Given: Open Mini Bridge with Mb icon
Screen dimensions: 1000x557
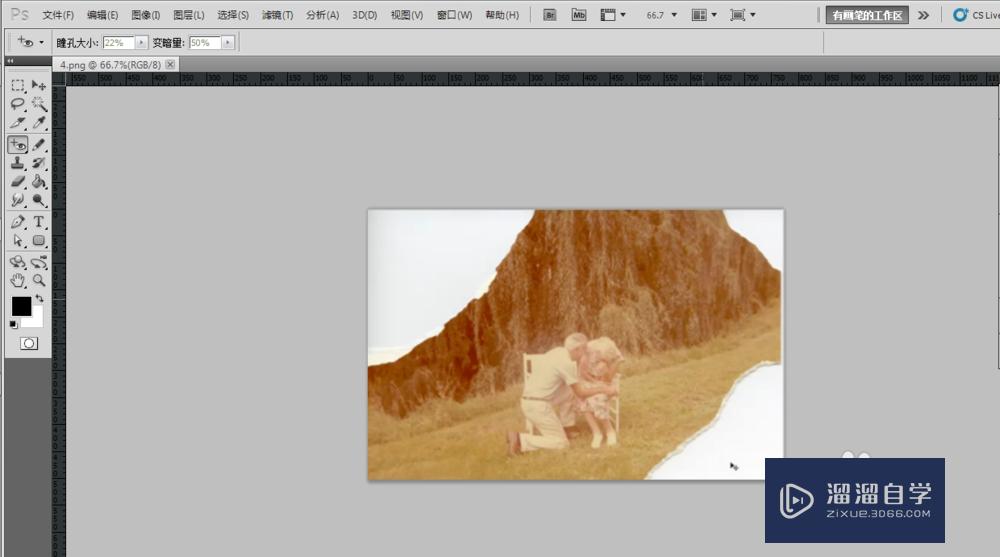Looking at the screenshot, I should (x=578, y=15).
